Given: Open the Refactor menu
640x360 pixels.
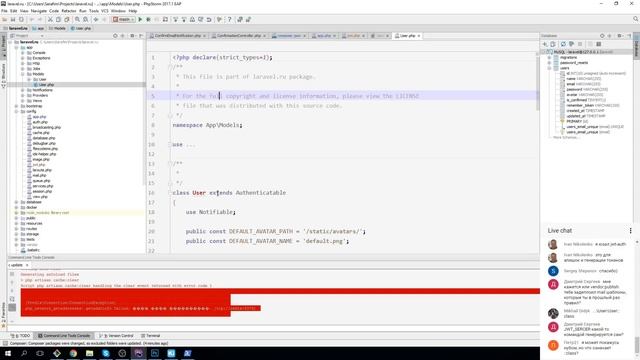Looking at the screenshot, I should coord(69,11).
